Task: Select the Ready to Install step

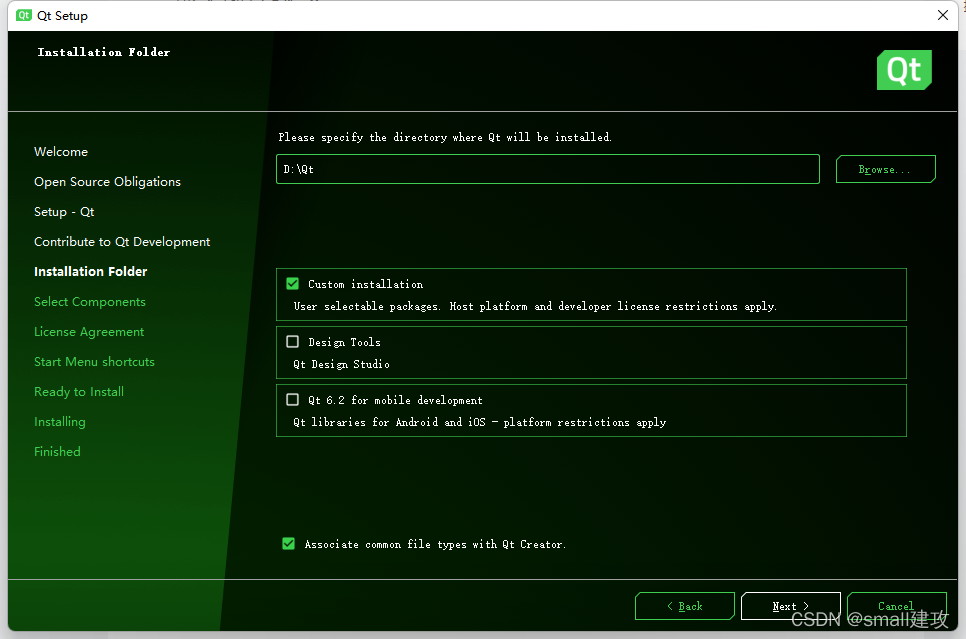Action: point(79,392)
